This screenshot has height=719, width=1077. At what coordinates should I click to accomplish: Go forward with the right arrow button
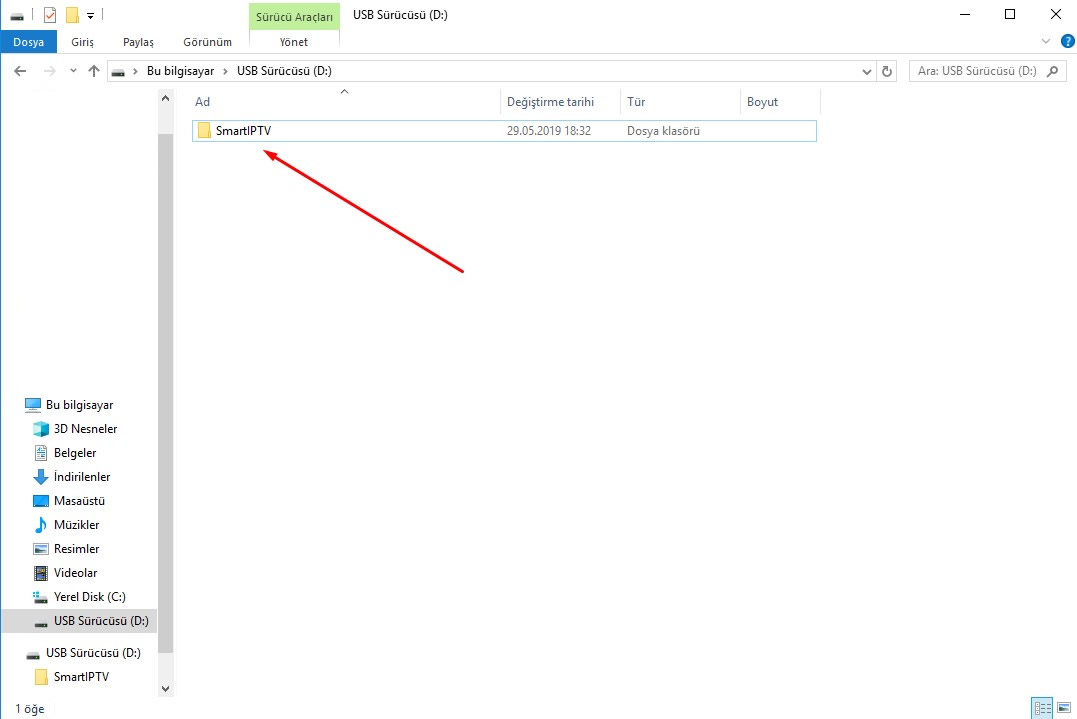(49, 71)
